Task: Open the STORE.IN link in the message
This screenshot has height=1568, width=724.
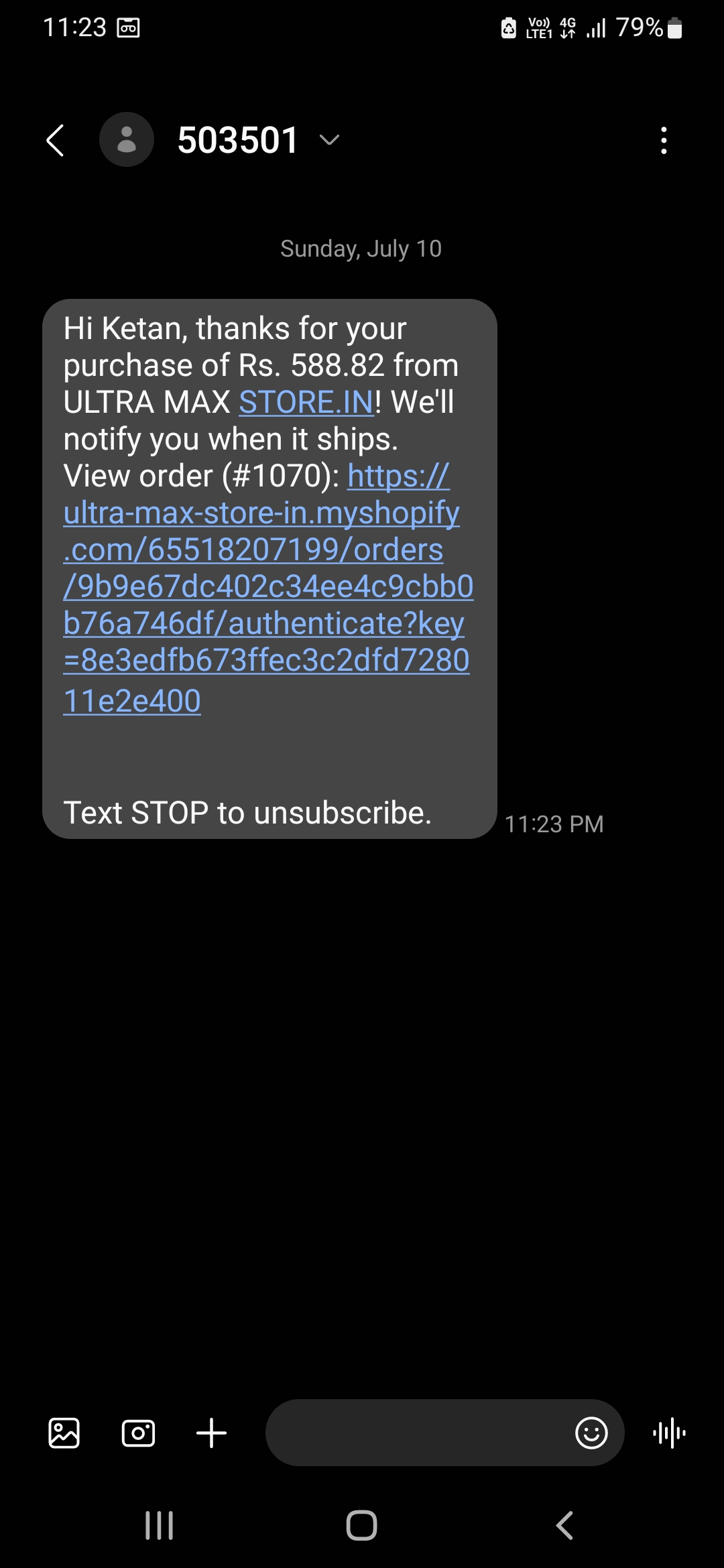Action: [306, 402]
